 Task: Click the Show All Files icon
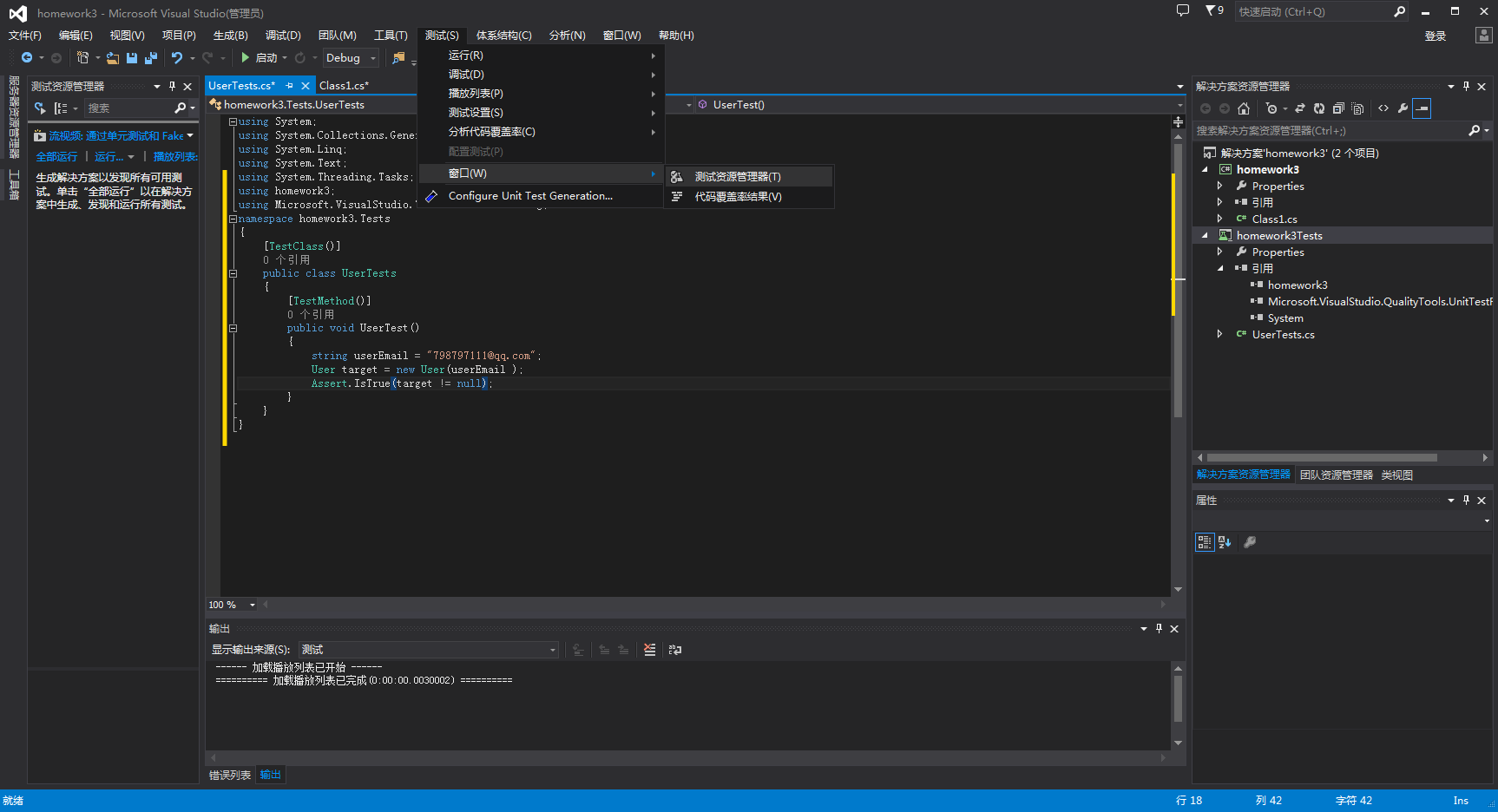1358,108
